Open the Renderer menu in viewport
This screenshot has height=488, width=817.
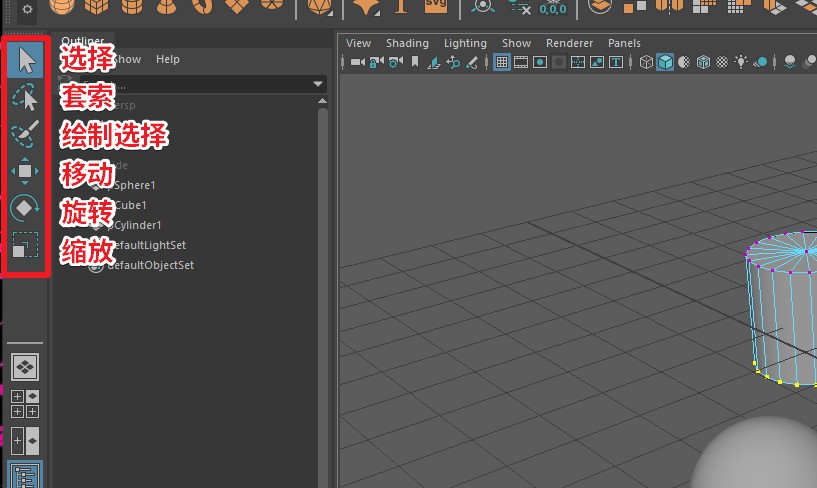pos(569,43)
